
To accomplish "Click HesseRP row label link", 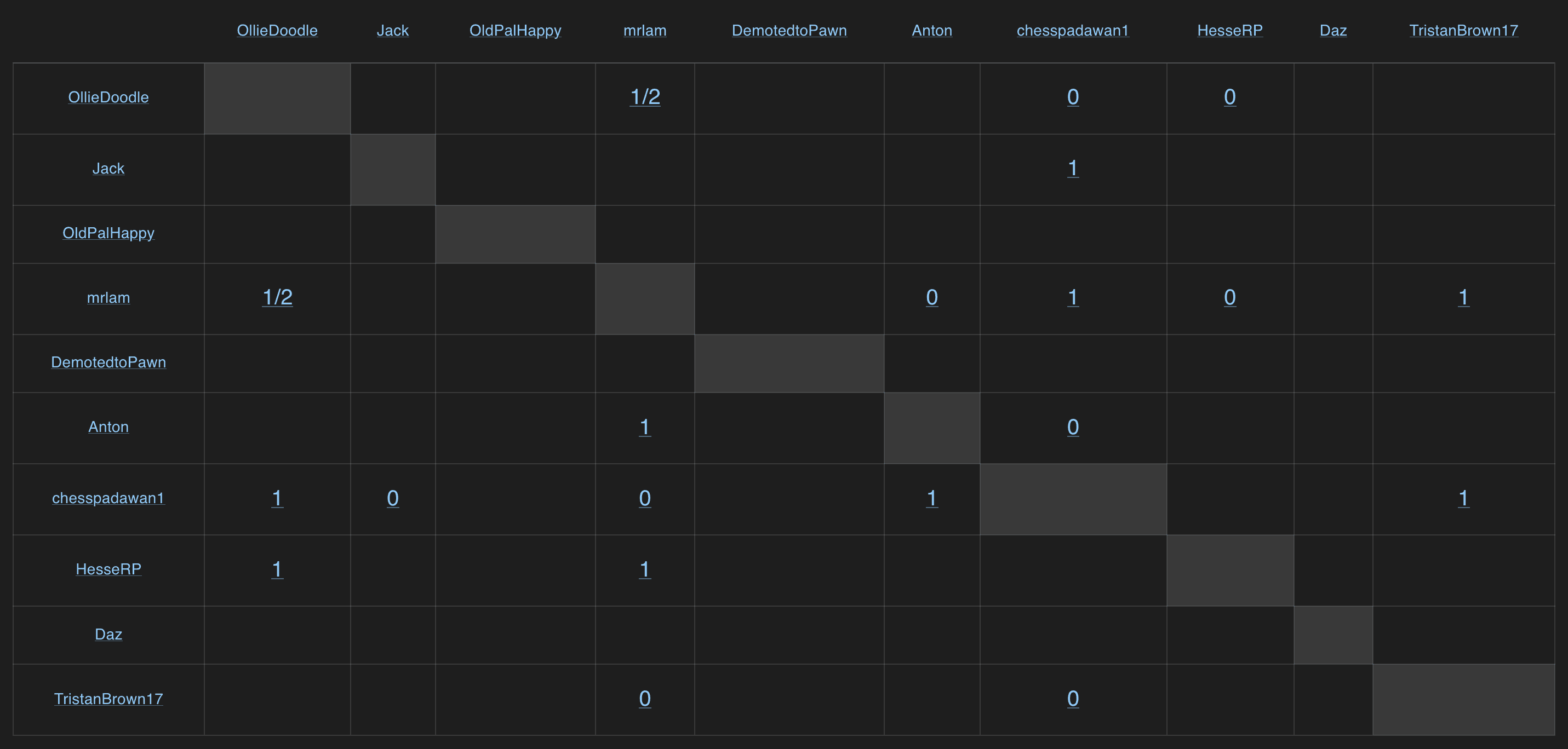I will 108,569.
